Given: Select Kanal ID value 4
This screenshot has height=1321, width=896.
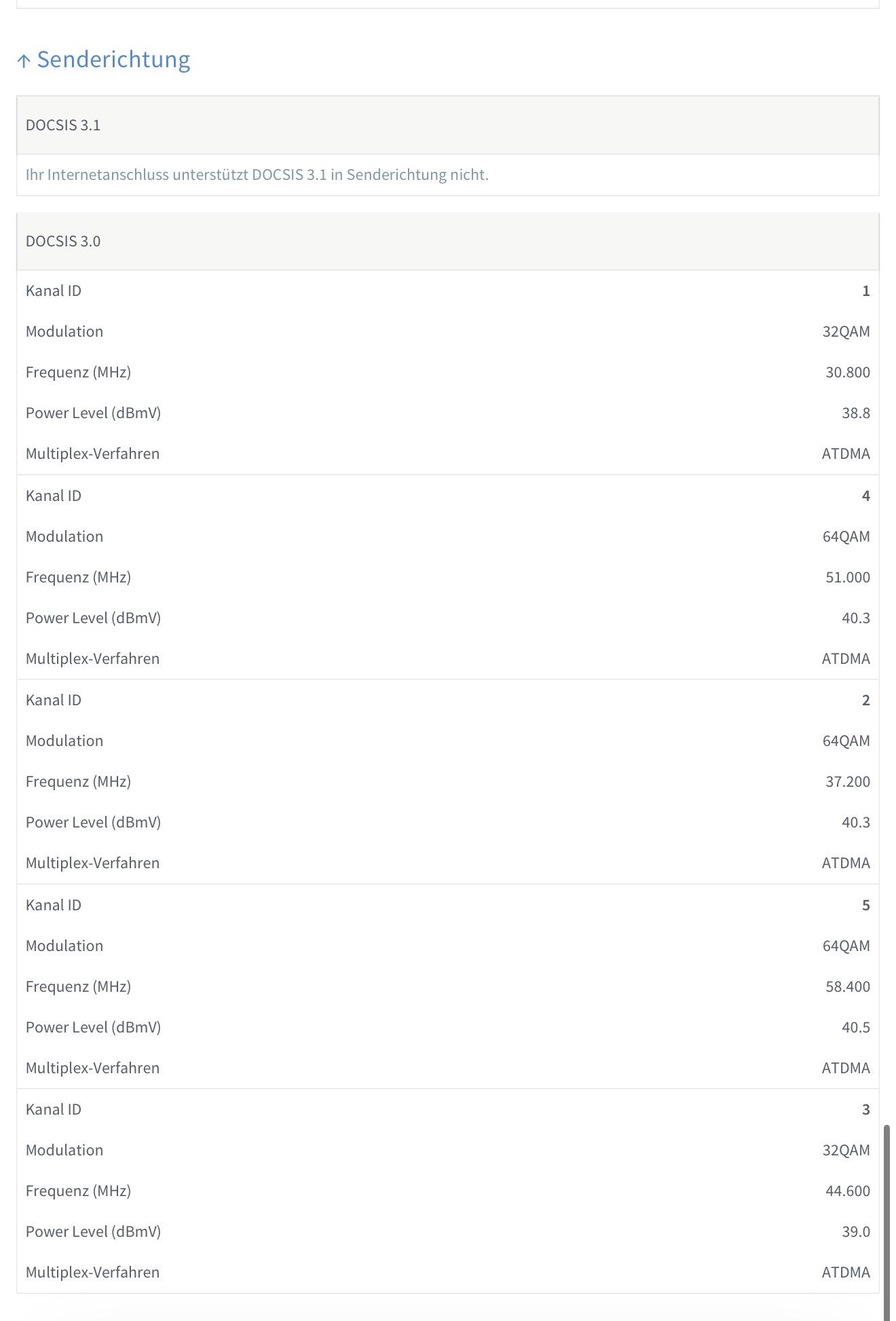Looking at the screenshot, I should click(x=865, y=496).
